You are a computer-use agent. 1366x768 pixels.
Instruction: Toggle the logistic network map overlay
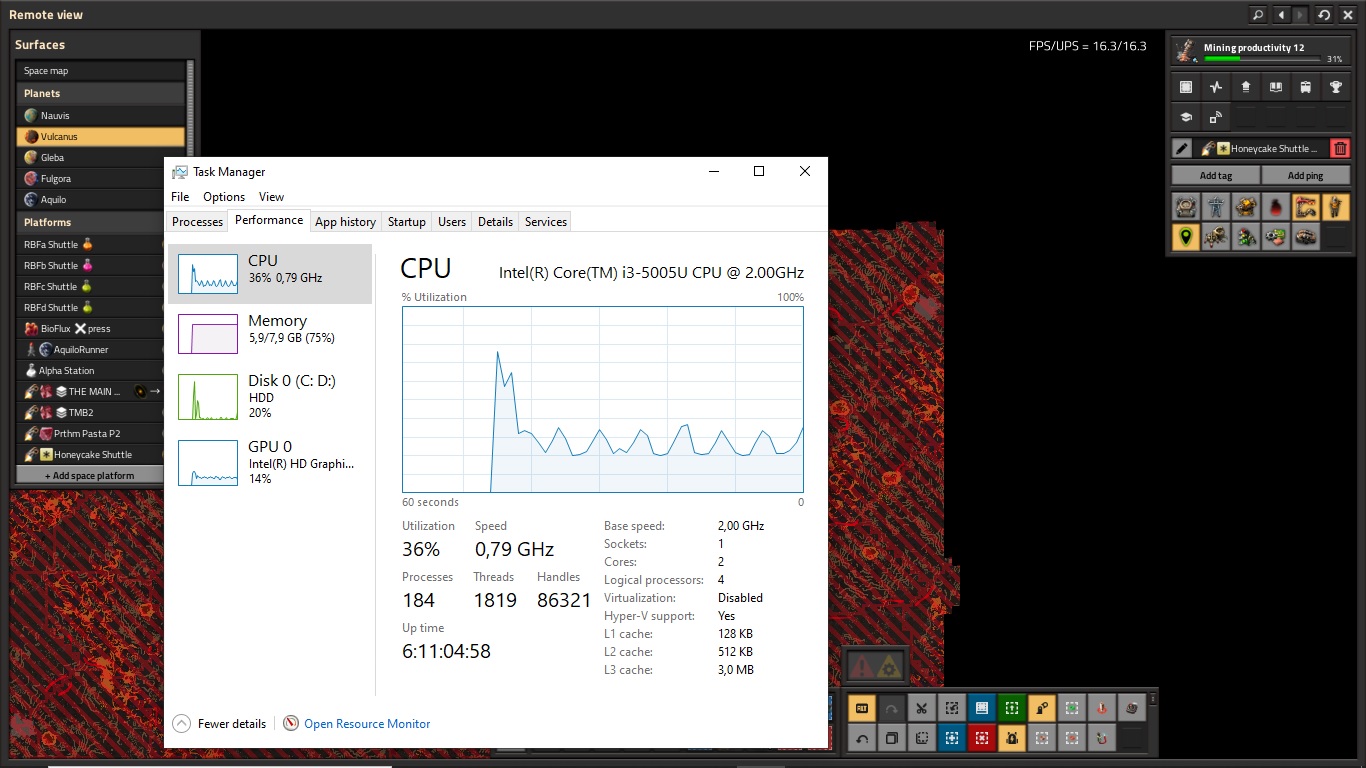[1186, 207]
